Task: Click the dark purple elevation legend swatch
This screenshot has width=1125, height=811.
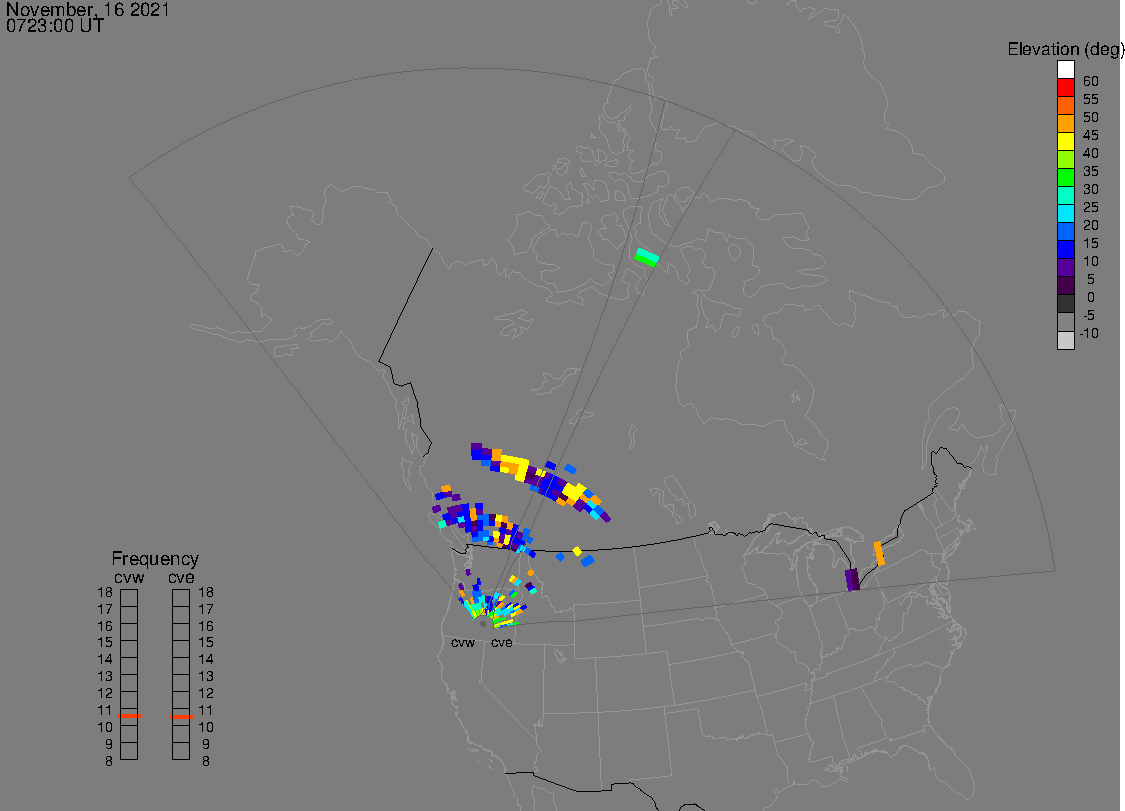Action: 1065,285
